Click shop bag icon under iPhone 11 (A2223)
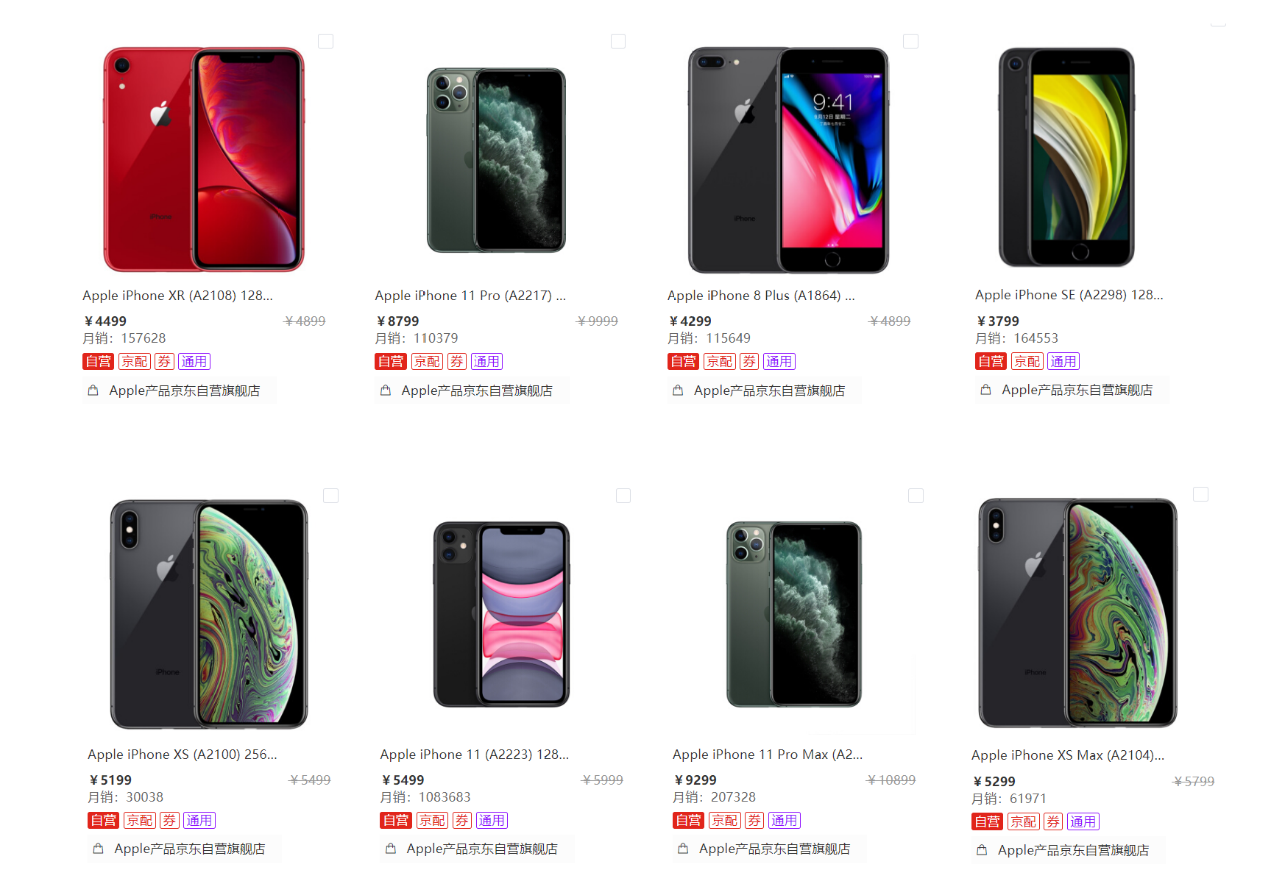The width and height of the screenshot is (1271, 895). pos(391,849)
